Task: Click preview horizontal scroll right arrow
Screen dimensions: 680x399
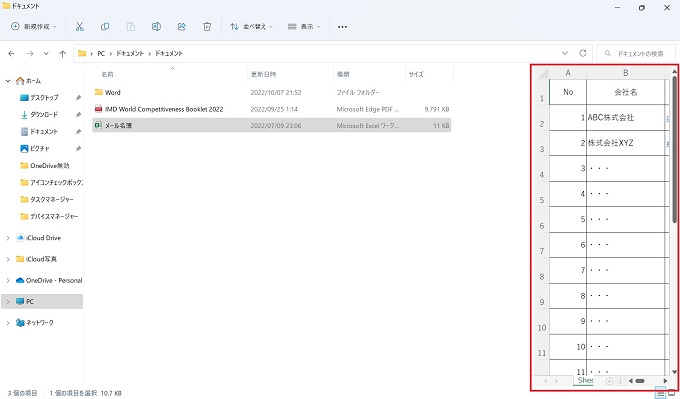Action: click(x=666, y=381)
